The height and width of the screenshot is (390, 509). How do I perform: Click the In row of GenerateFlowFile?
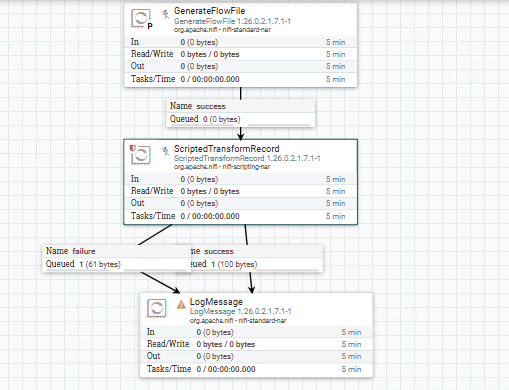(240, 42)
